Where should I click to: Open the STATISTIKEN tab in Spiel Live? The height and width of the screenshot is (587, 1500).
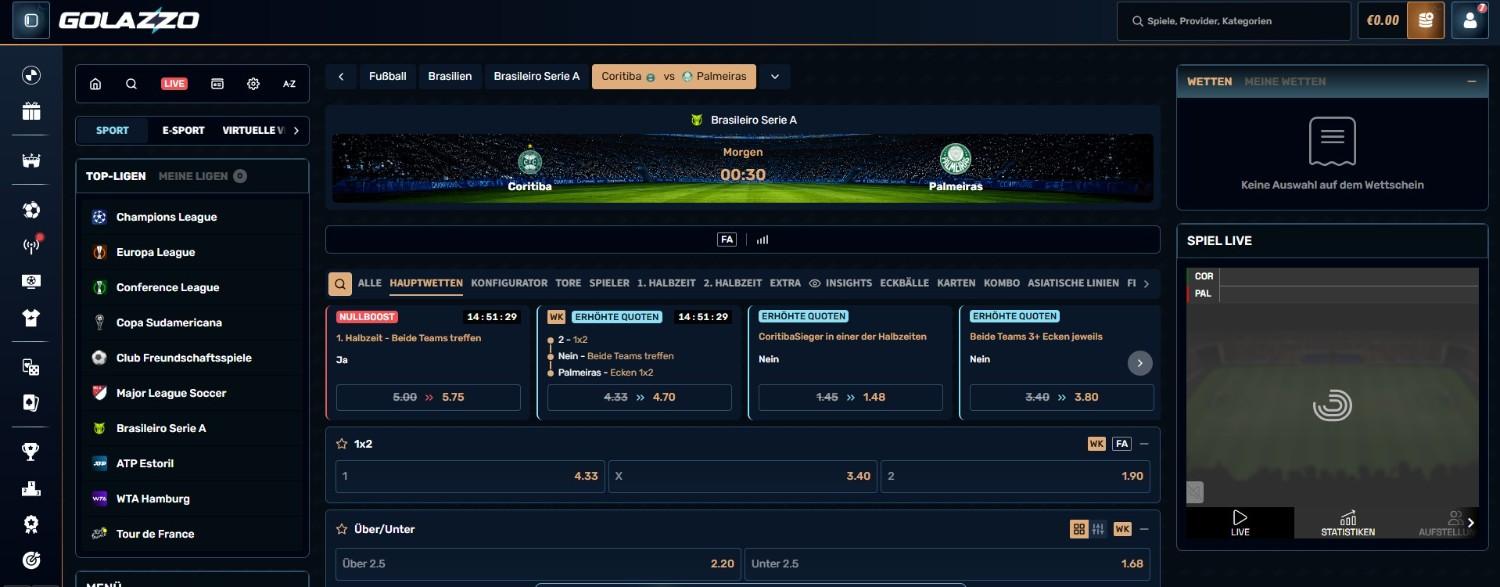[1348, 523]
